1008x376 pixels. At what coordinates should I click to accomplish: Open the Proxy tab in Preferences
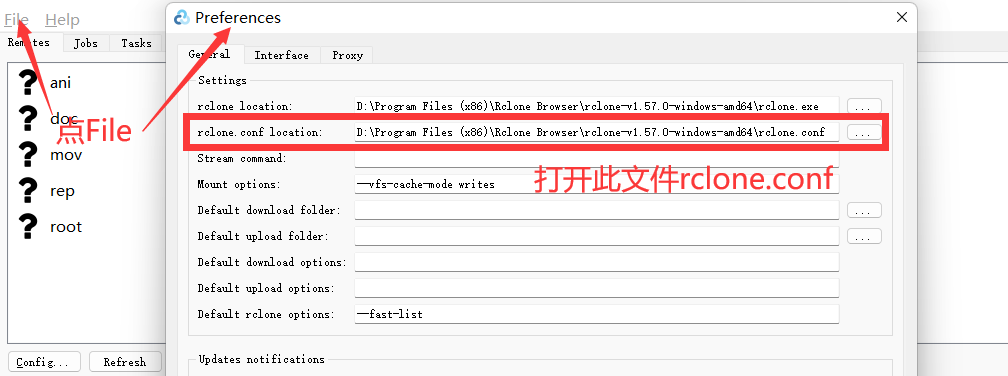pos(347,55)
